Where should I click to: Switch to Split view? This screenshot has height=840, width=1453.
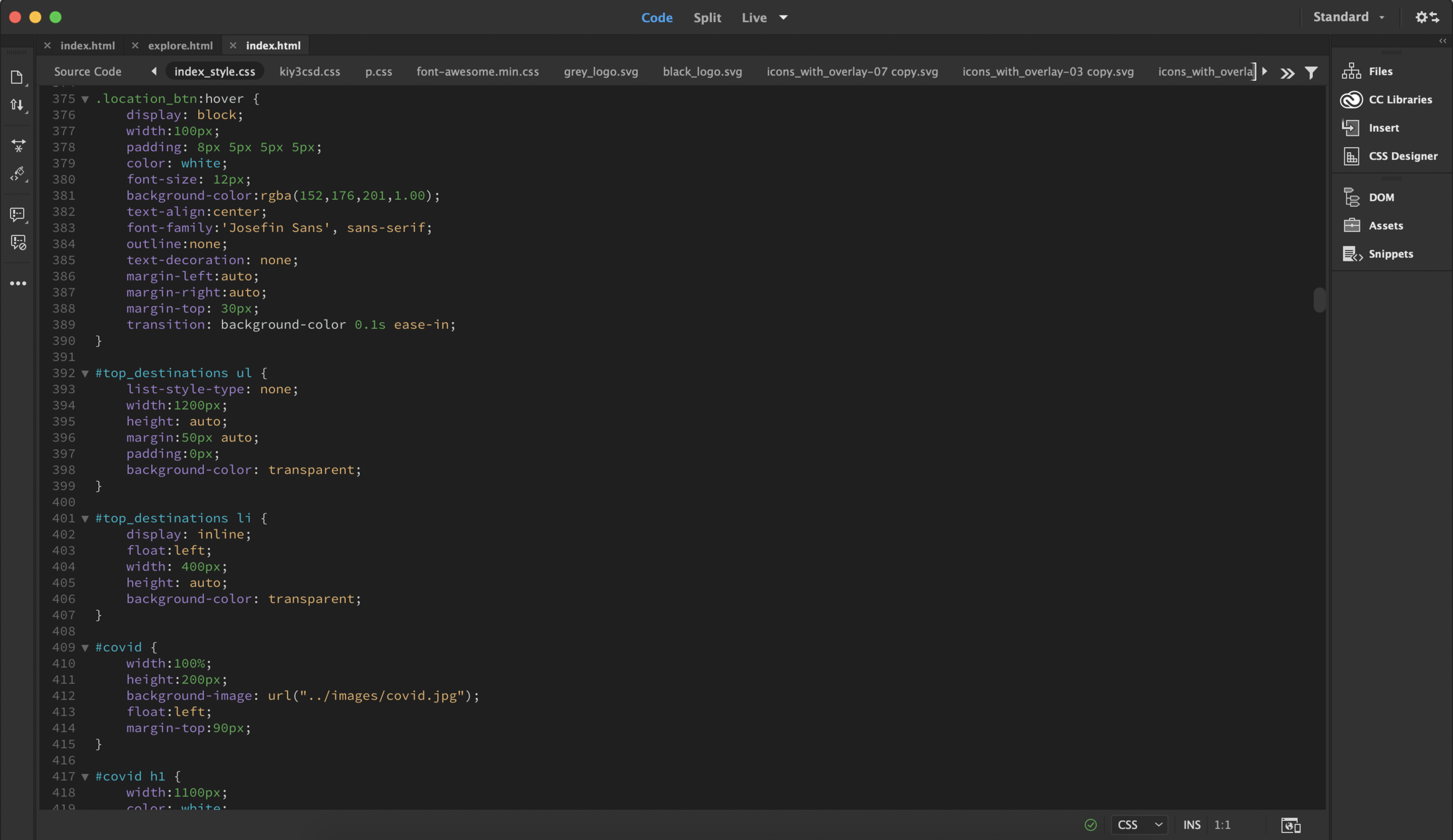(707, 17)
